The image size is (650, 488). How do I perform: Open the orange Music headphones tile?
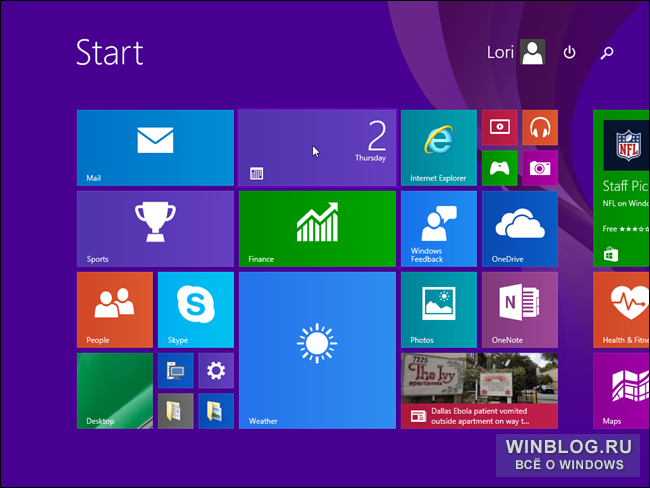tap(540, 127)
